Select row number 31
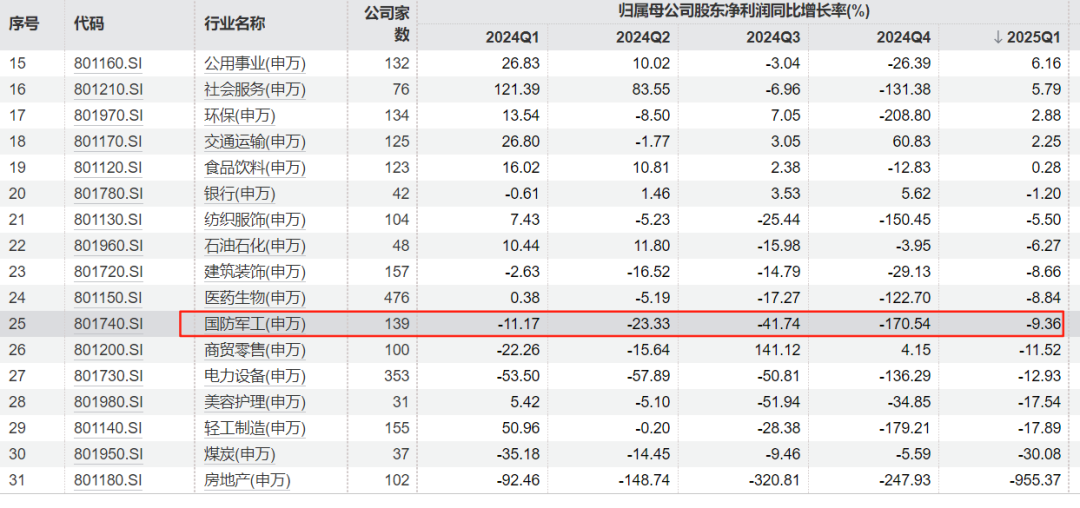Image resolution: width=1080 pixels, height=508 pixels. tap(17, 480)
